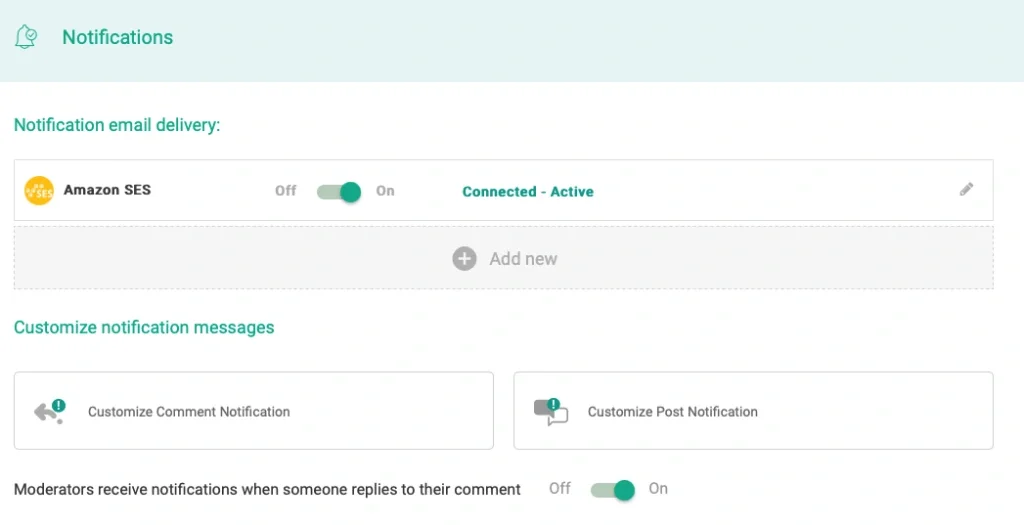Screen dimensions: 1024x525
Task: Click the Notifications header title
Action: pos(117,37)
